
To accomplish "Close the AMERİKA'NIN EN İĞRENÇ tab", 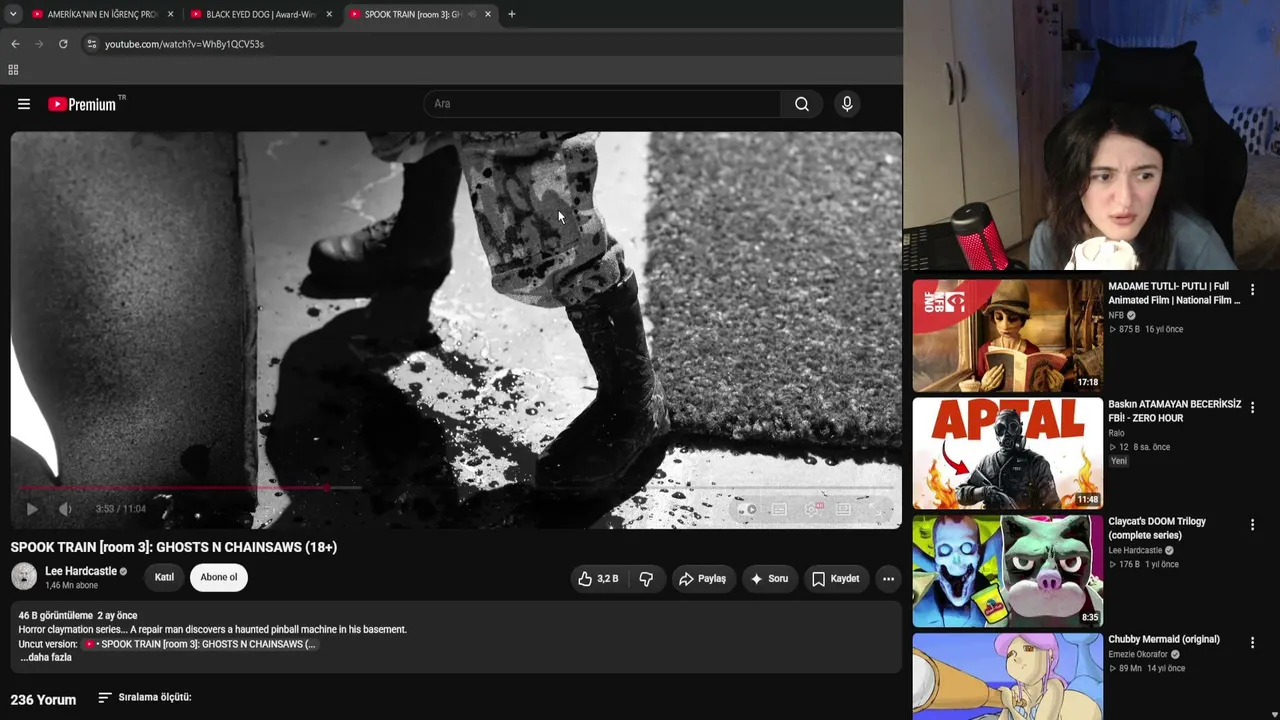I will 171,14.
